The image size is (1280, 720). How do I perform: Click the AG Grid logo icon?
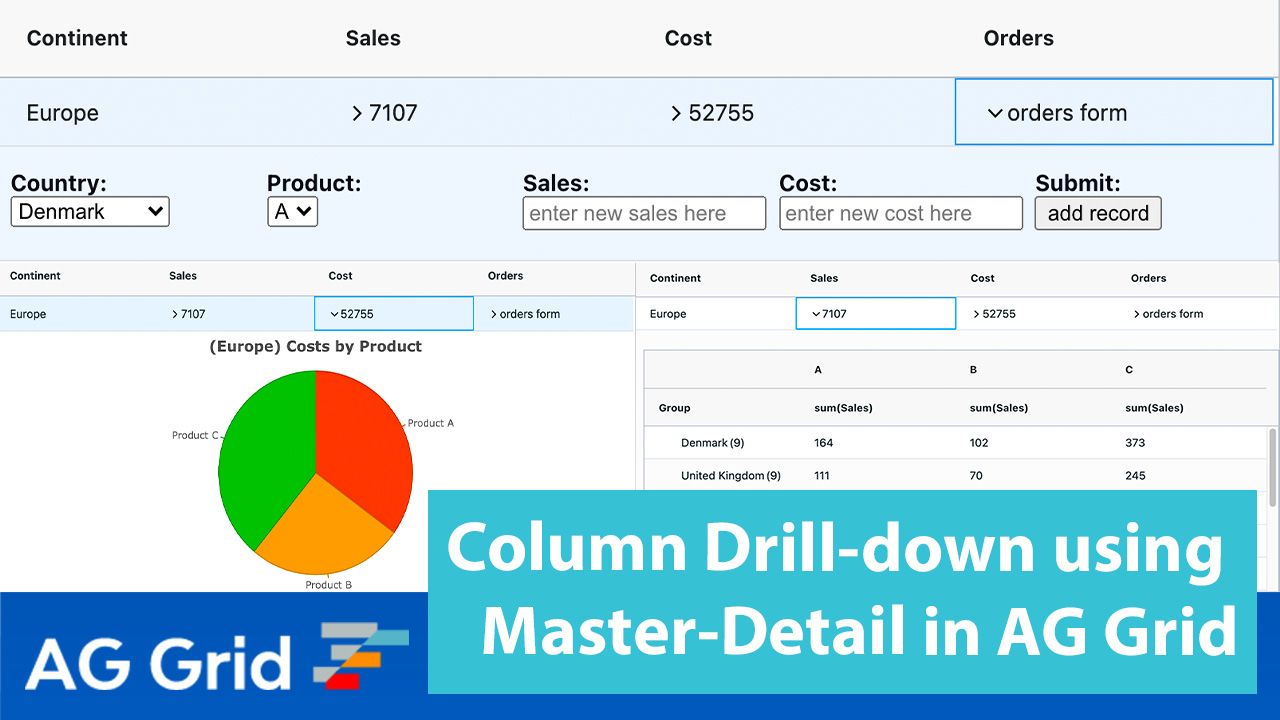[x=360, y=654]
